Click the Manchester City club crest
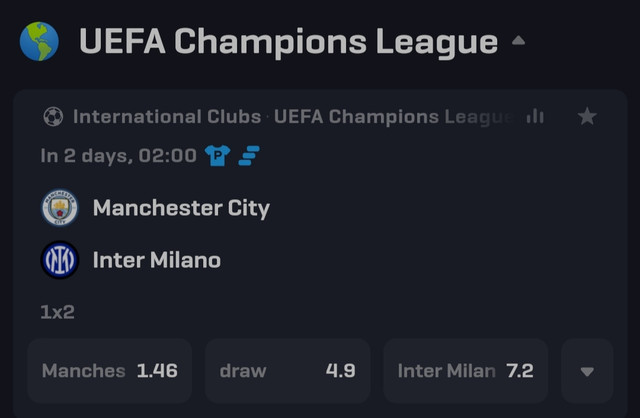This screenshot has width=640, height=418. 60,207
